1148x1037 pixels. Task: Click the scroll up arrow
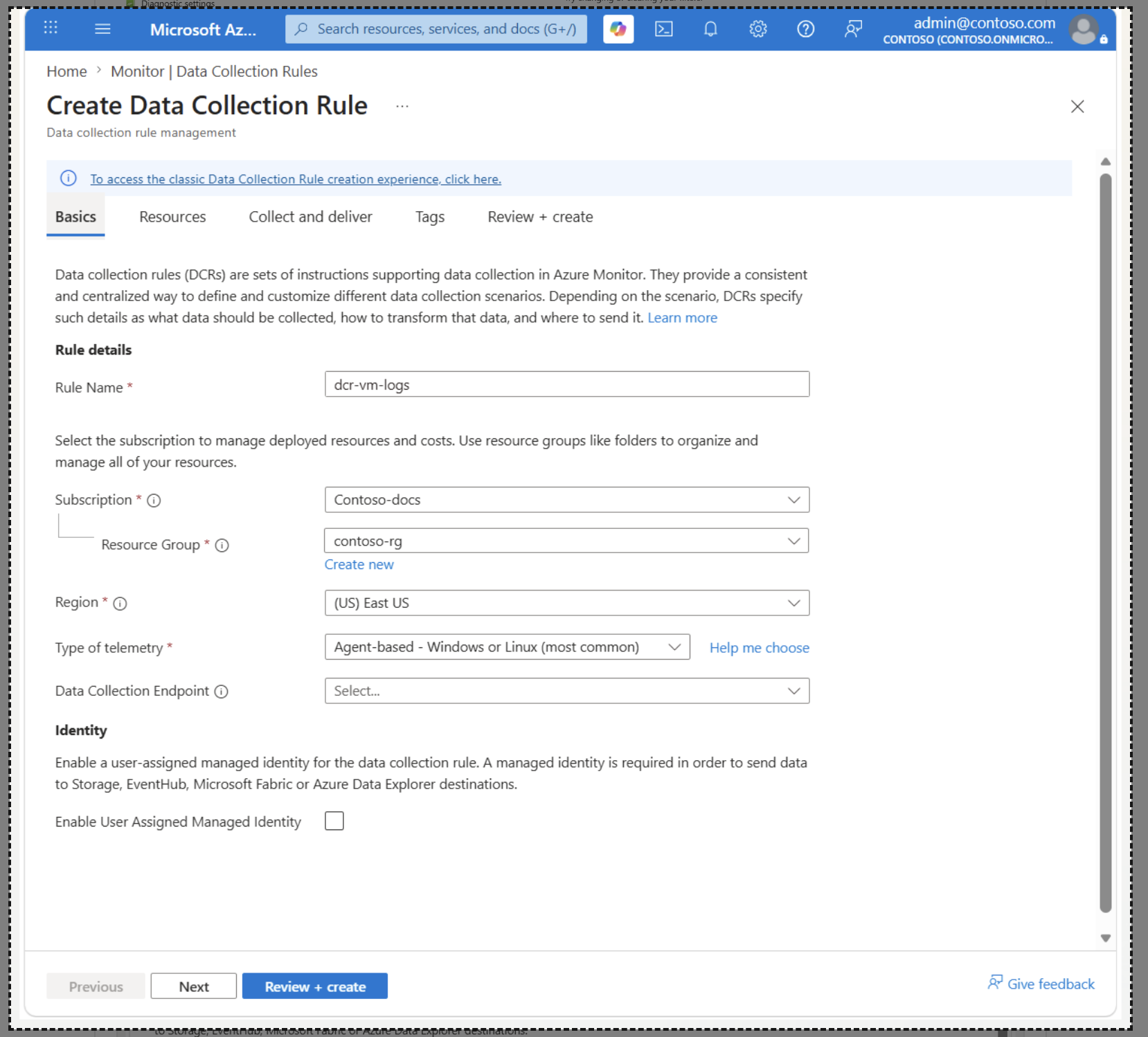pos(1106,161)
